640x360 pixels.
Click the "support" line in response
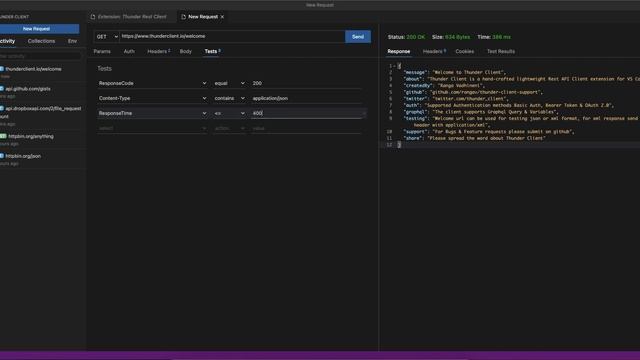pyautogui.click(x=489, y=131)
